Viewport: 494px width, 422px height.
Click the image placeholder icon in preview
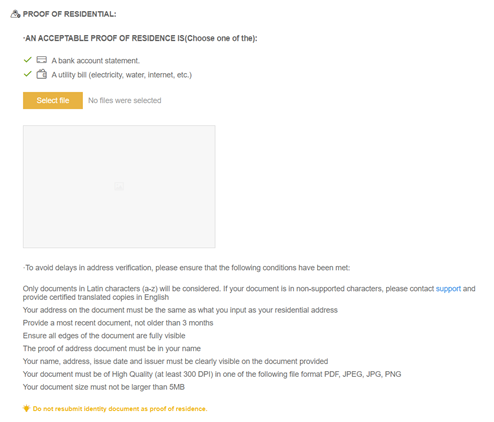[119, 186]
